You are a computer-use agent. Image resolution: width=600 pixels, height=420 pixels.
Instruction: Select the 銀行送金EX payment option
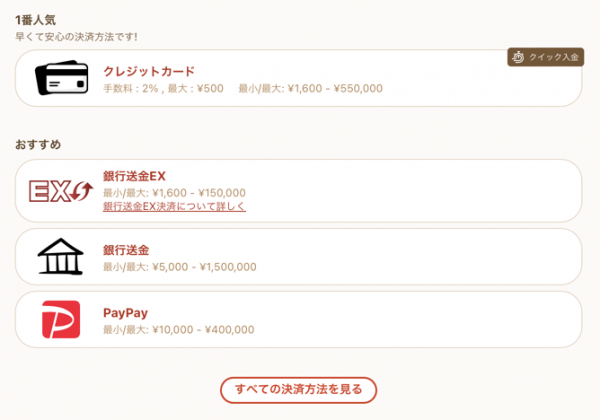pos(298,190)
